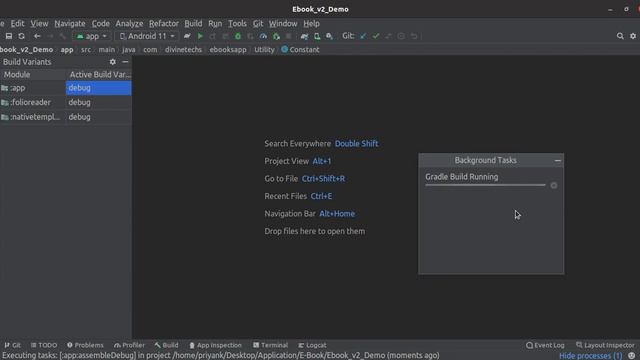
Task: Open the Logcat tool window tab
Action: (312, 345)
